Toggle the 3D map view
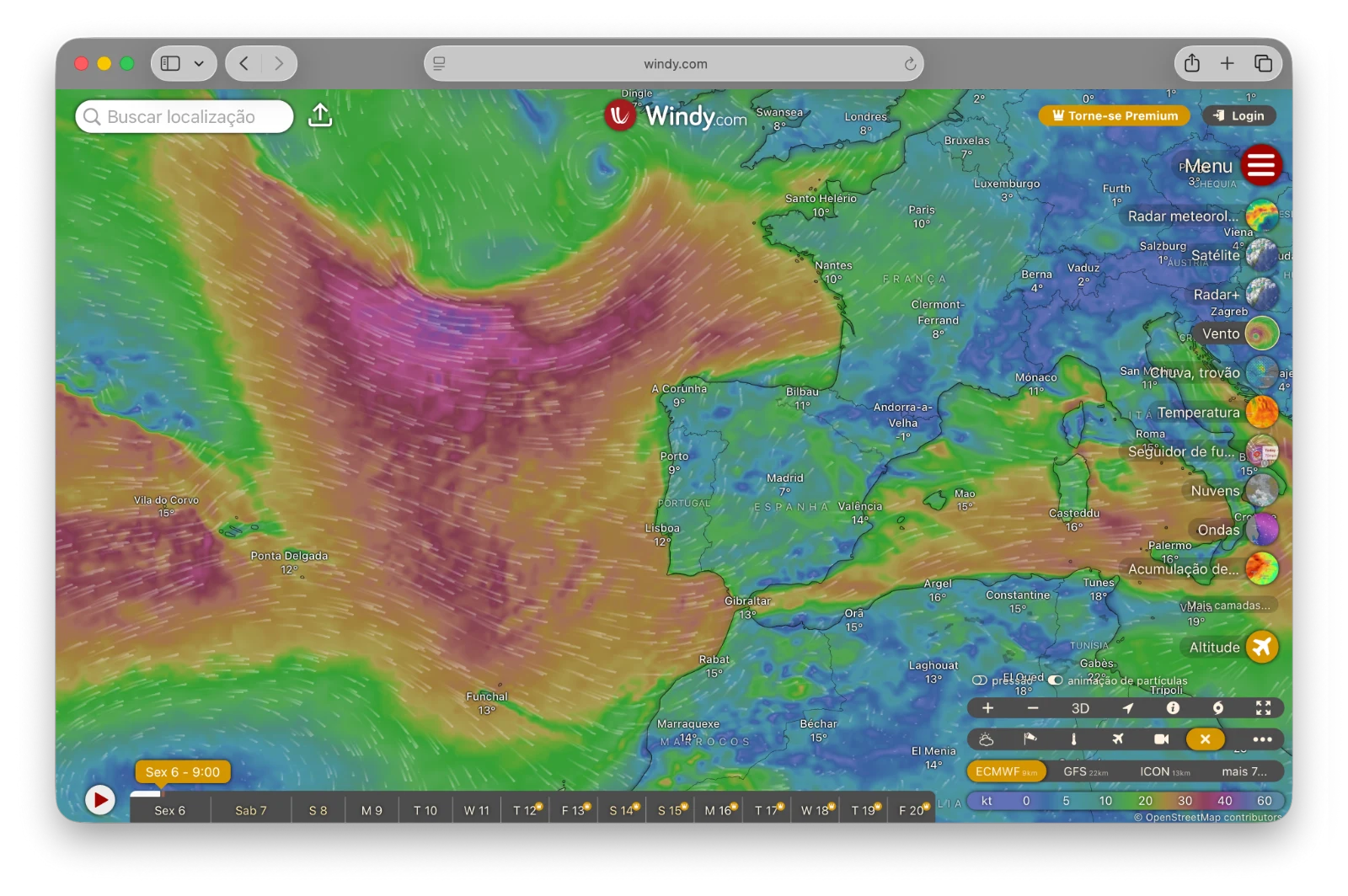 pos(1080,708)
